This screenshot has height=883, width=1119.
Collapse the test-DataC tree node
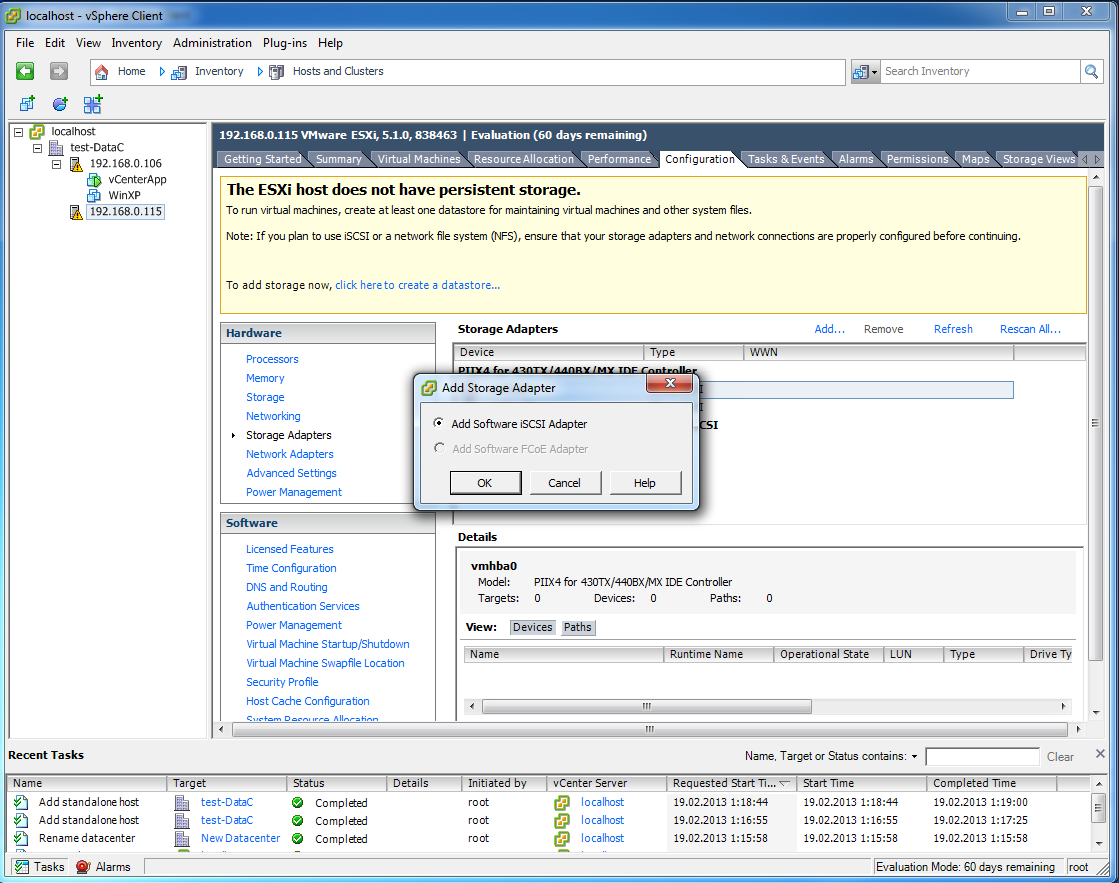37,148
